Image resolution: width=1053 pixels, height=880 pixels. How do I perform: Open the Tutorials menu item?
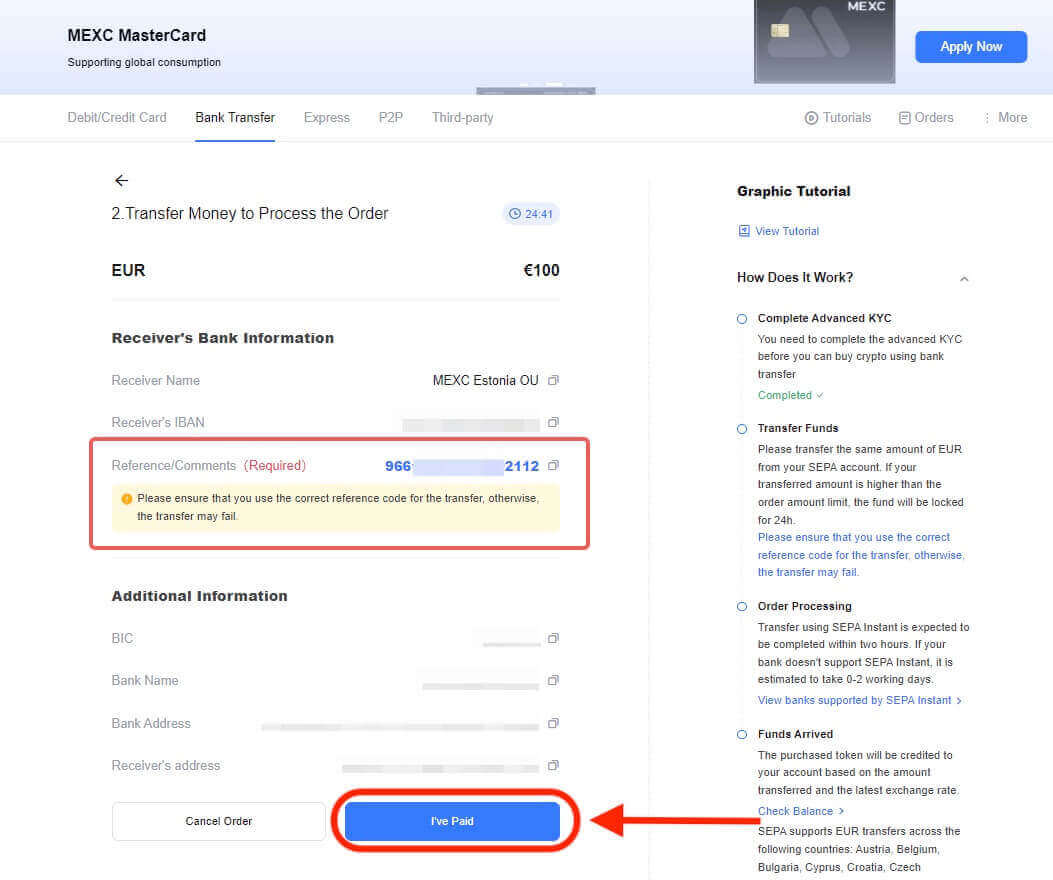point(837,118)
